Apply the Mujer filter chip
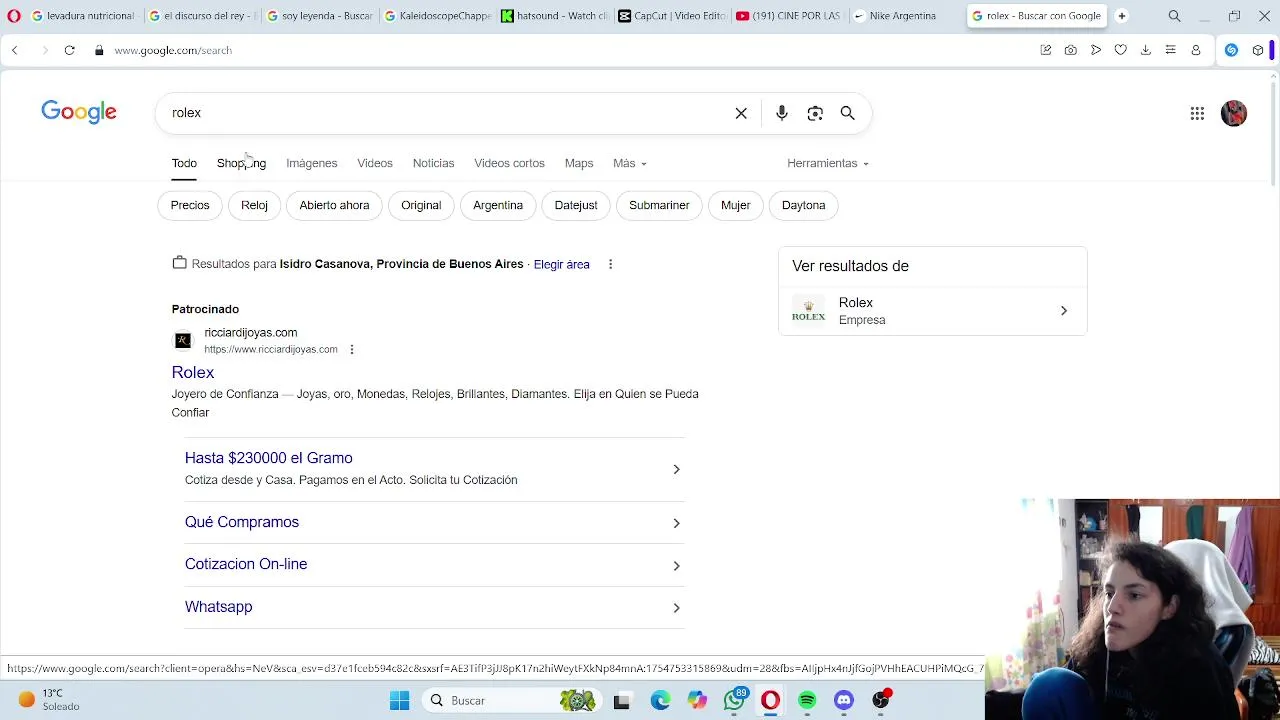 (x=735, y=205)
